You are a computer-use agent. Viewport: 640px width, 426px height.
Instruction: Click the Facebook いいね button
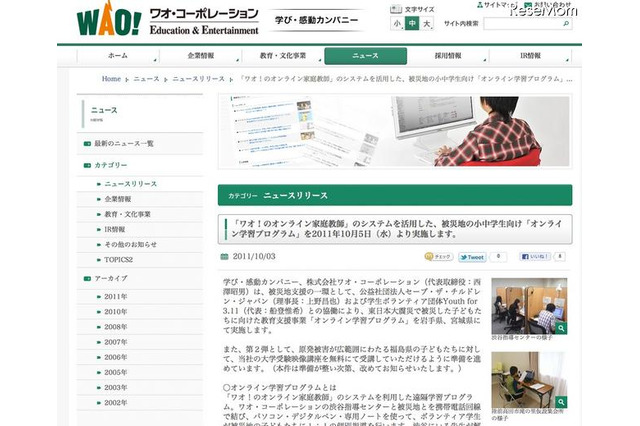535,257
